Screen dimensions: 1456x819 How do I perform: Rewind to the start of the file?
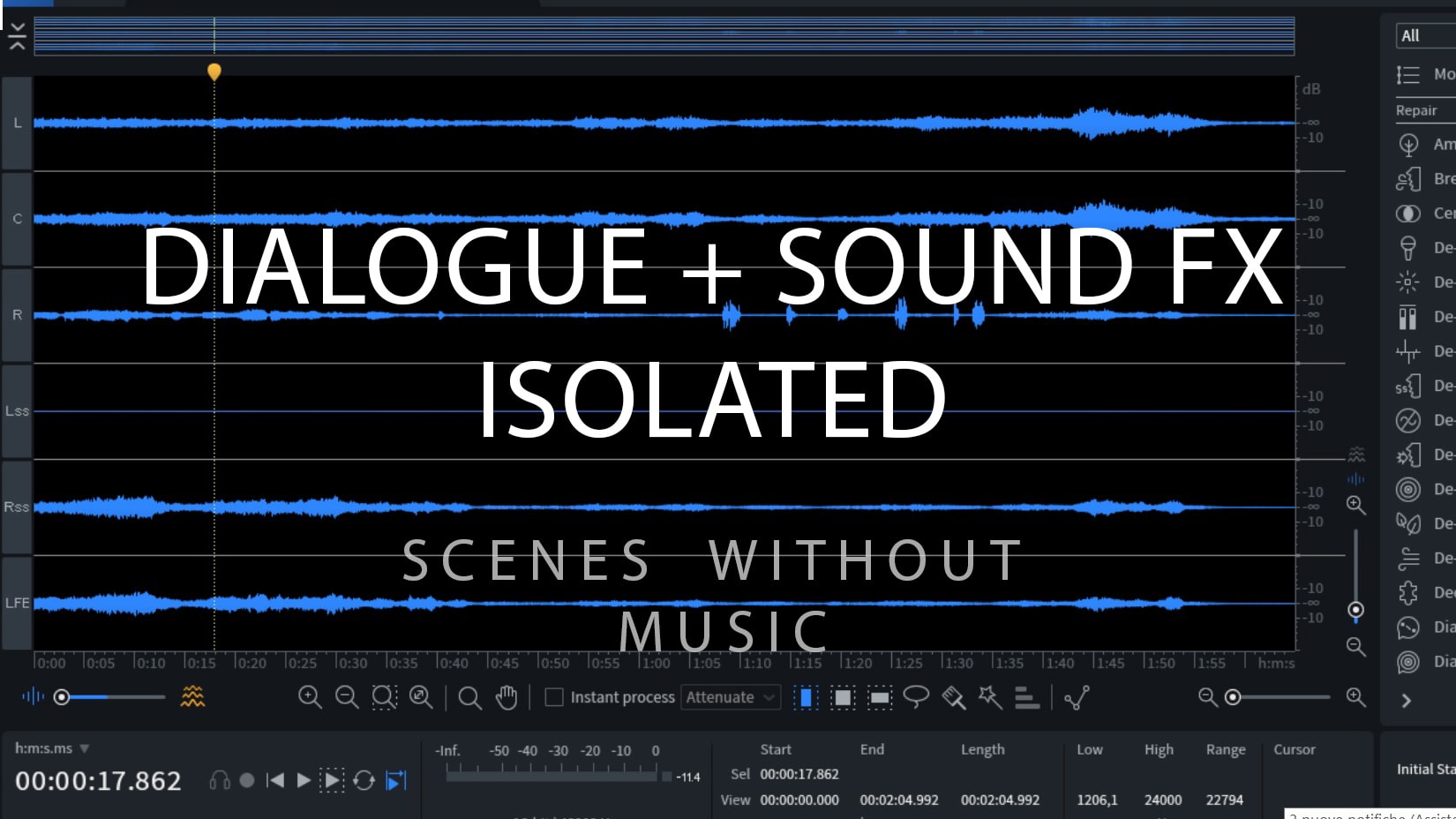coord(275,780)
